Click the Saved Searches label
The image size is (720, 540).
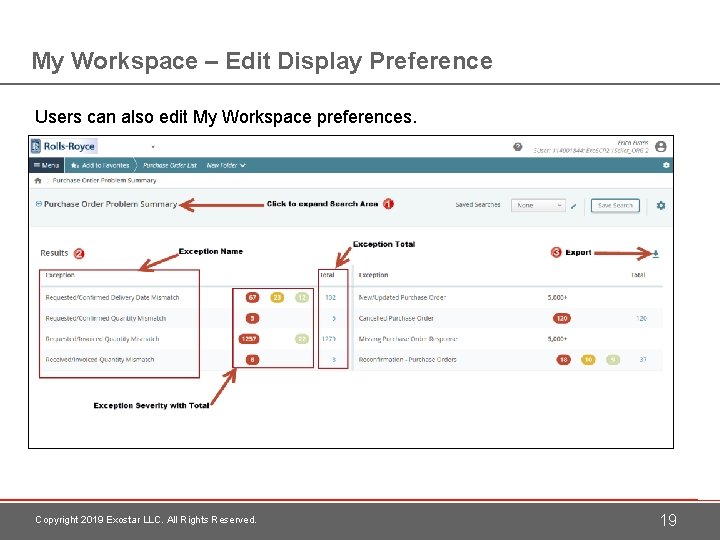478,205
